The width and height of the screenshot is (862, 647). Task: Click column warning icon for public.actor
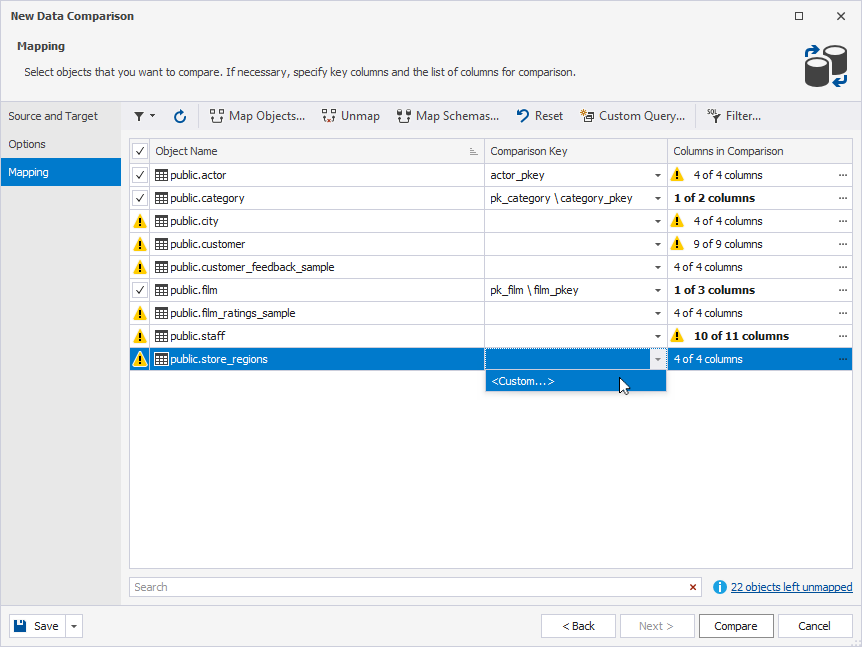point(677,175)
